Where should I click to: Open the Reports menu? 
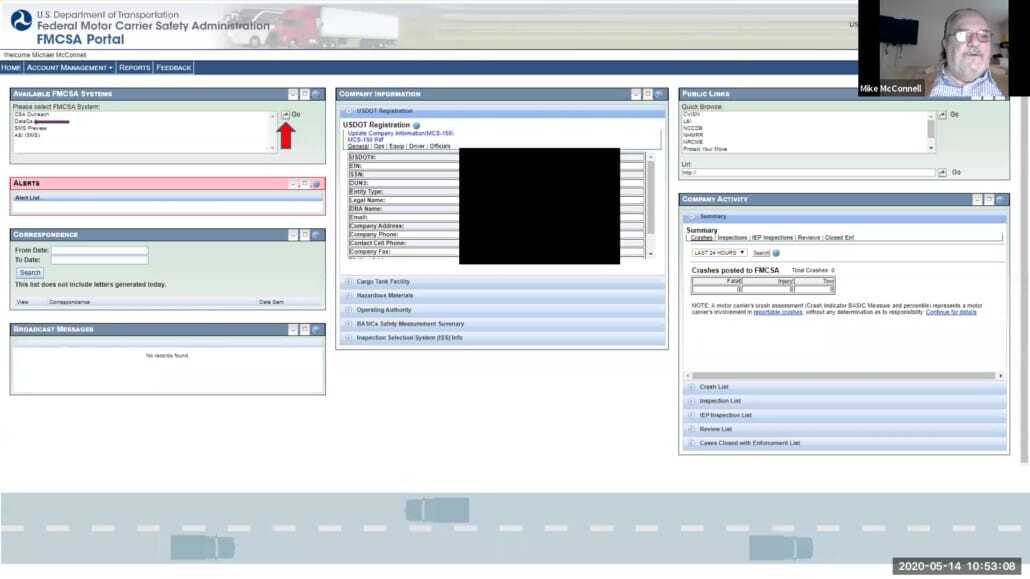click(133, 67)
